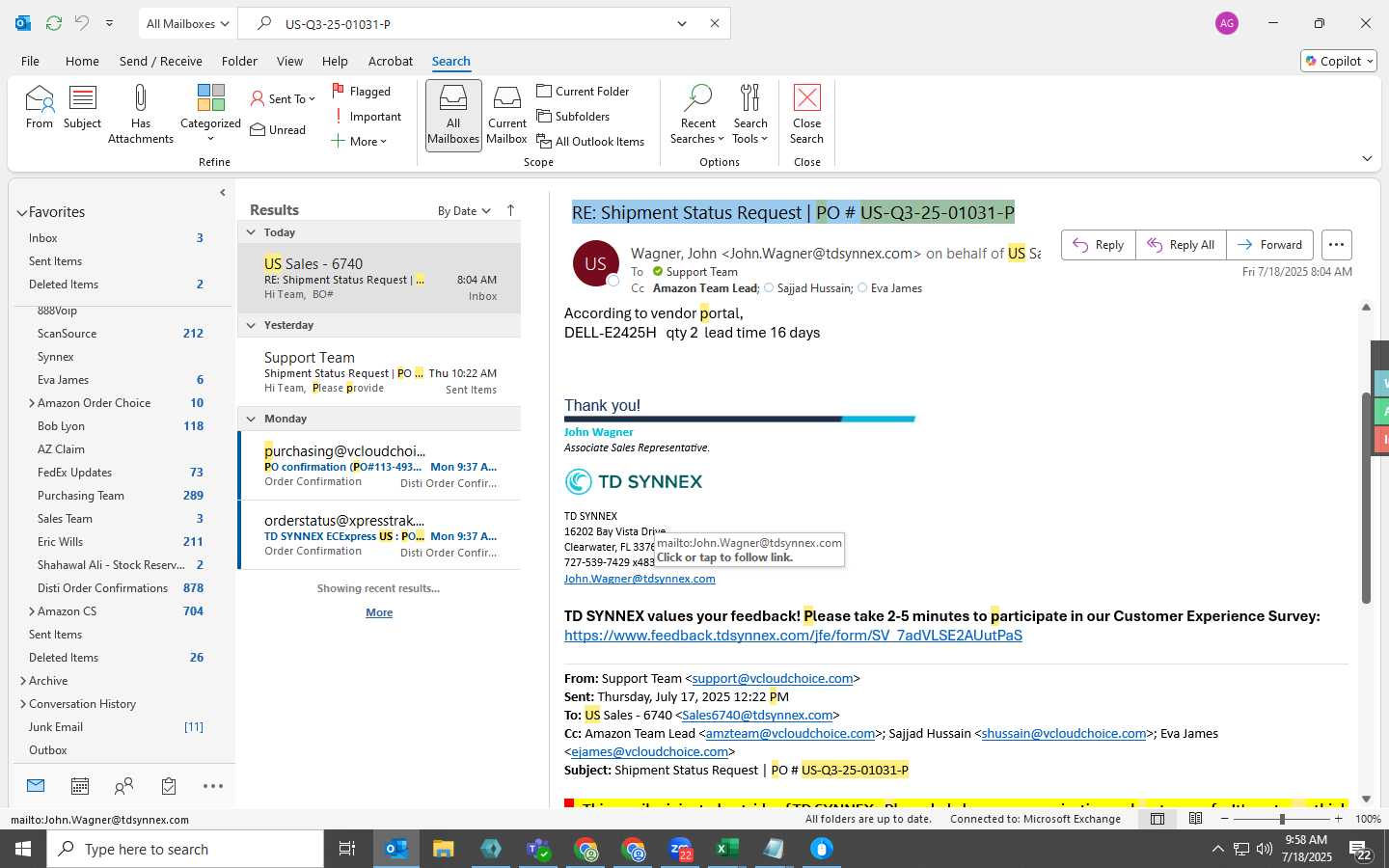Expand Conversation History folder
Viewport: 1389px width, 868px height.
coord(23,704)
